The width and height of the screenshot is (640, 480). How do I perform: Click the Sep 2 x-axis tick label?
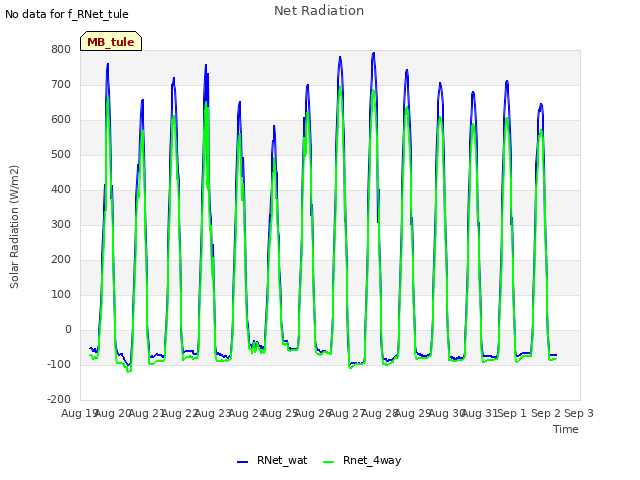point(546,413)
